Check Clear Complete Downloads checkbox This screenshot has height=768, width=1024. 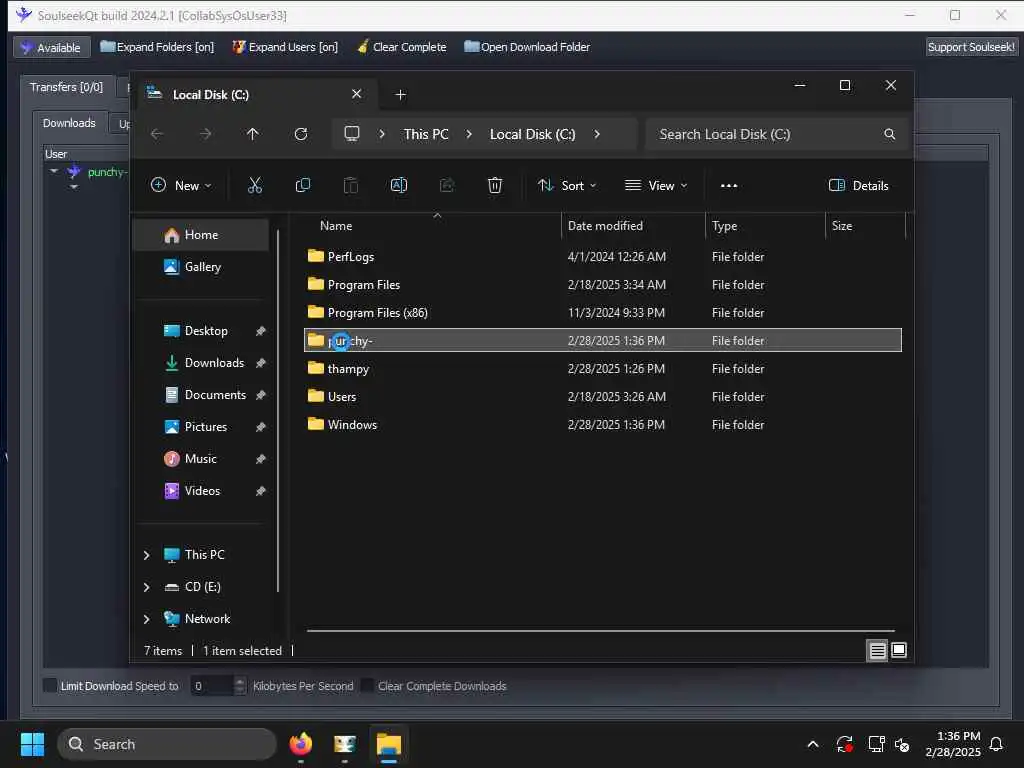[367, 685]
